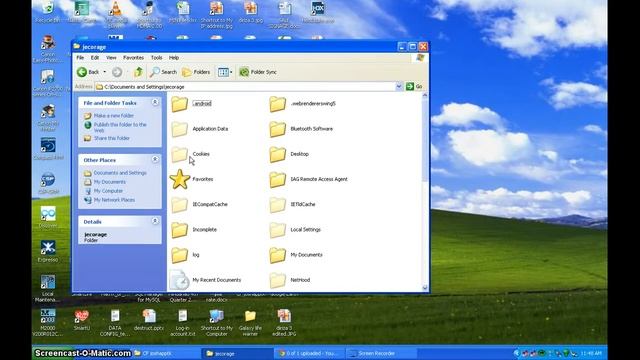The image size is (640, 360).
Task: Click the Back arrow button
Action: pyautogui.click(x=88, y=72)
